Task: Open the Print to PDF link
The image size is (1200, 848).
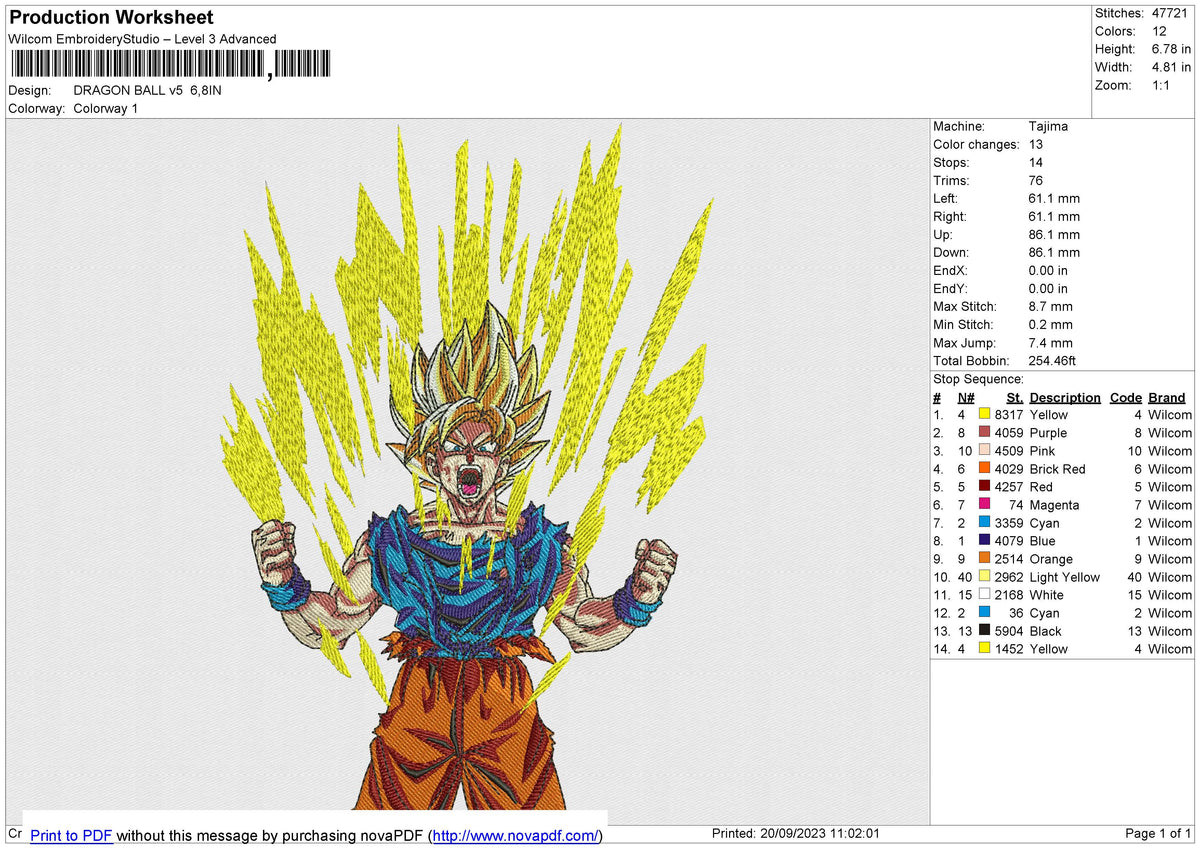Action: [x=71, y=835]
